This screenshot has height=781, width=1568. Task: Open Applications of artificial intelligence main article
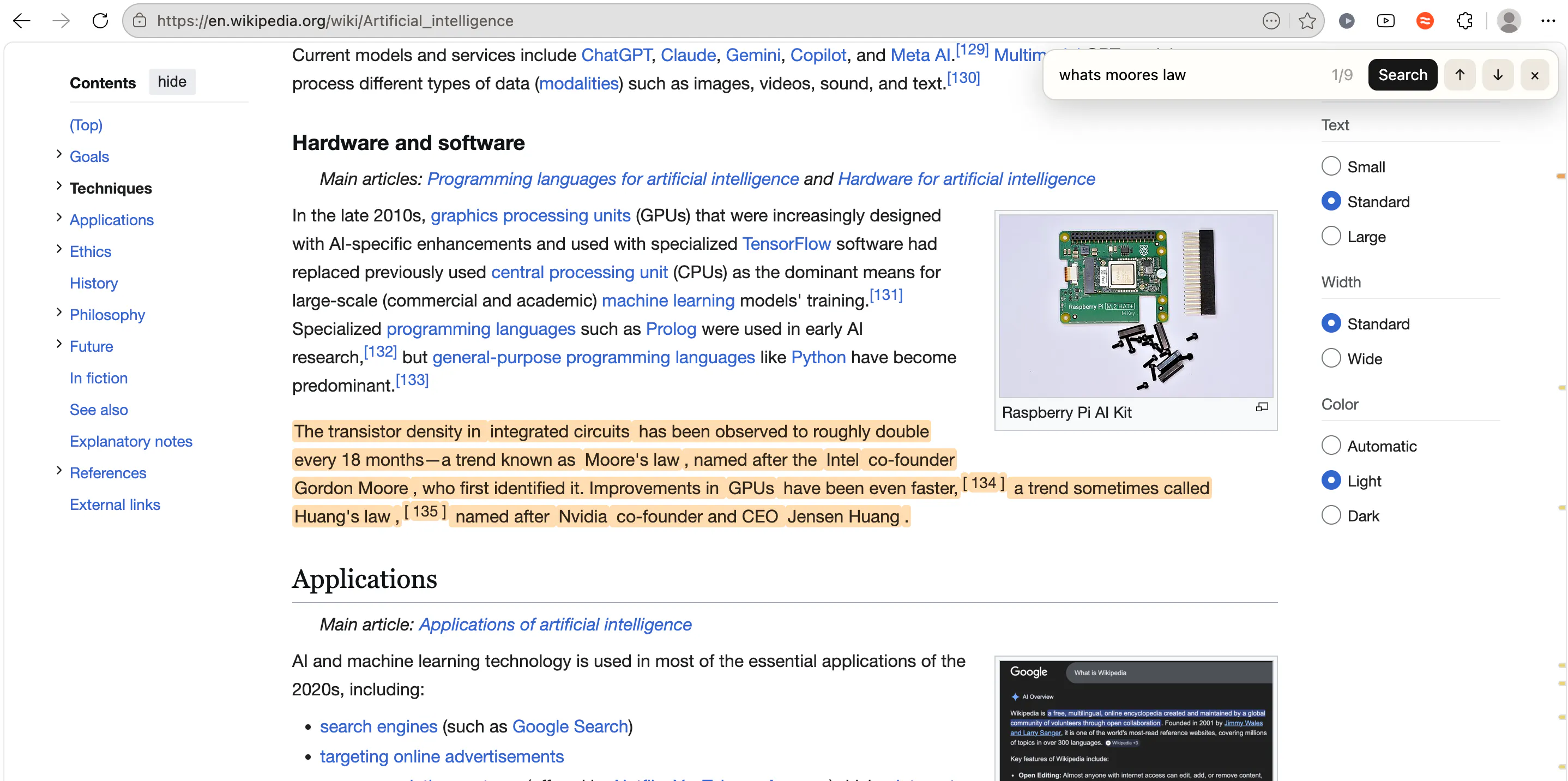(x=554, y=624)
